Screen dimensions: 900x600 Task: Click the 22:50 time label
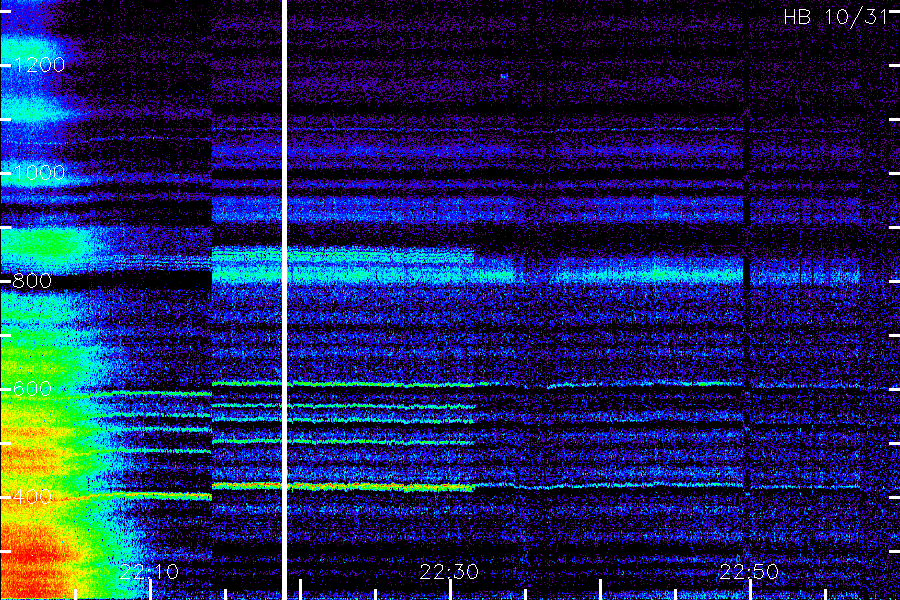click(750, 572)
